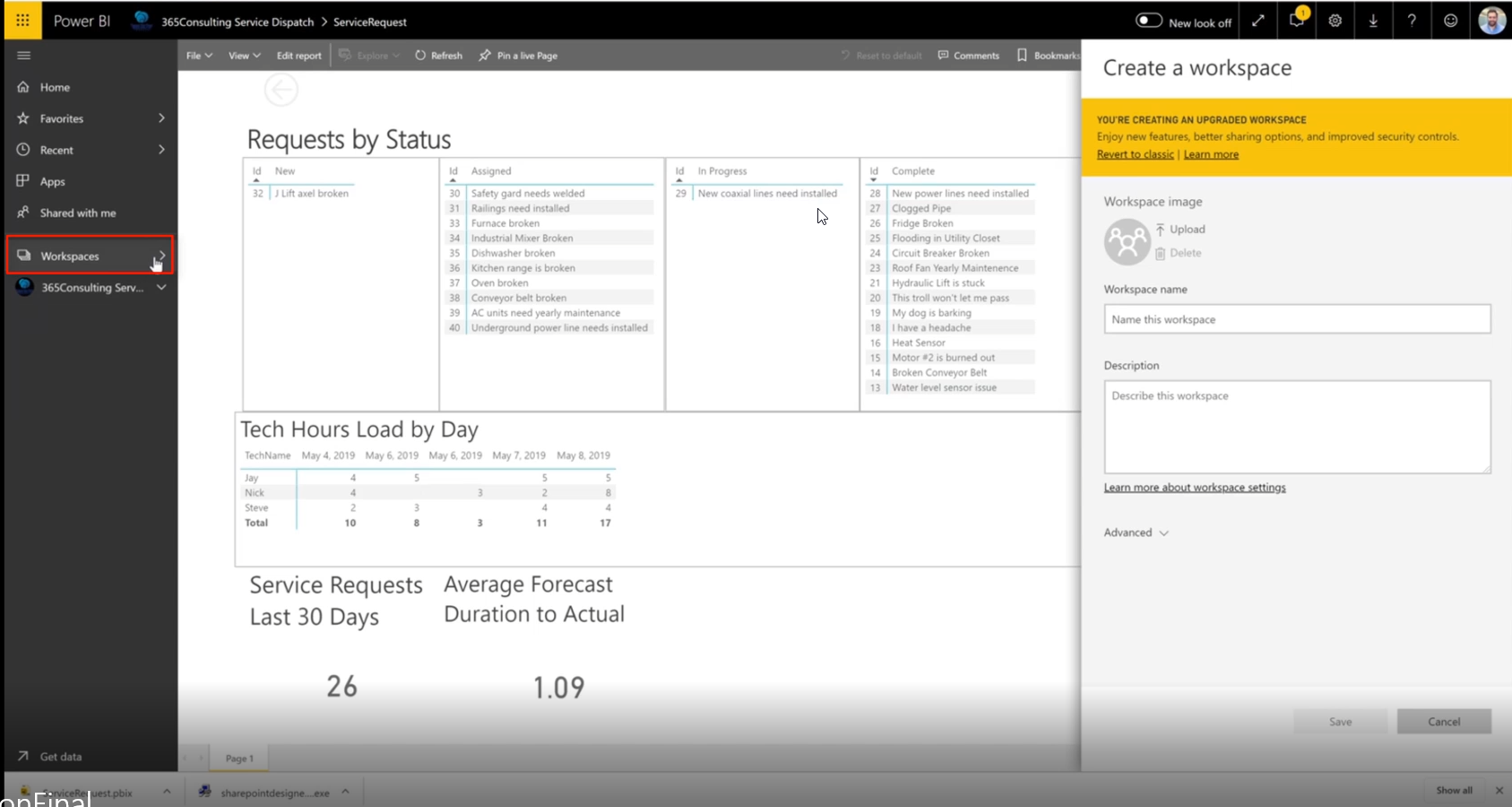The width and height of the screenshot is (1512, 807).
Task: Open Comments
Action: [x=968, y=56]
